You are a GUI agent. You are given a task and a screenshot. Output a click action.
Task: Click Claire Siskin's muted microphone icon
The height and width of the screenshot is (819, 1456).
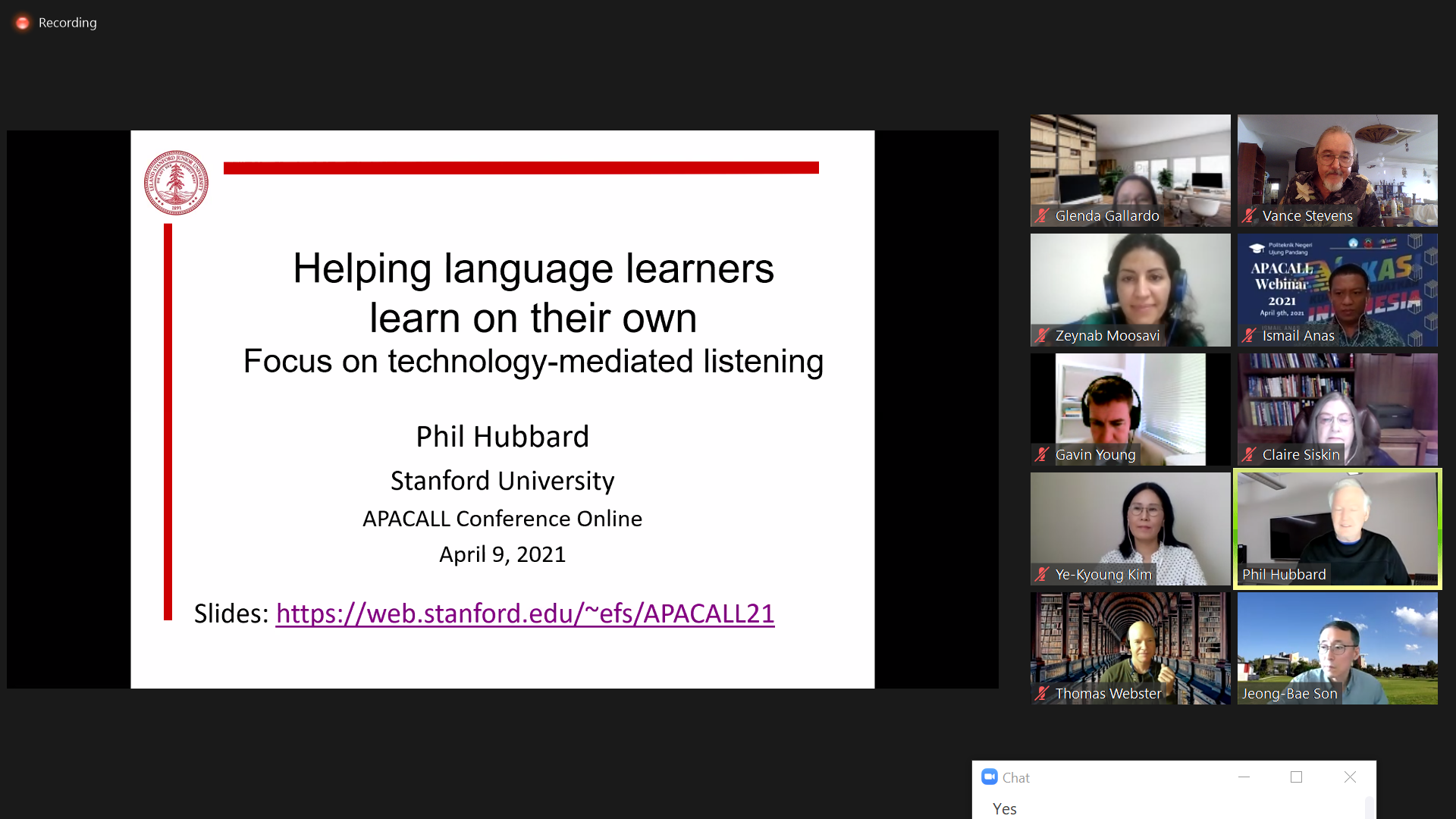1249,454
